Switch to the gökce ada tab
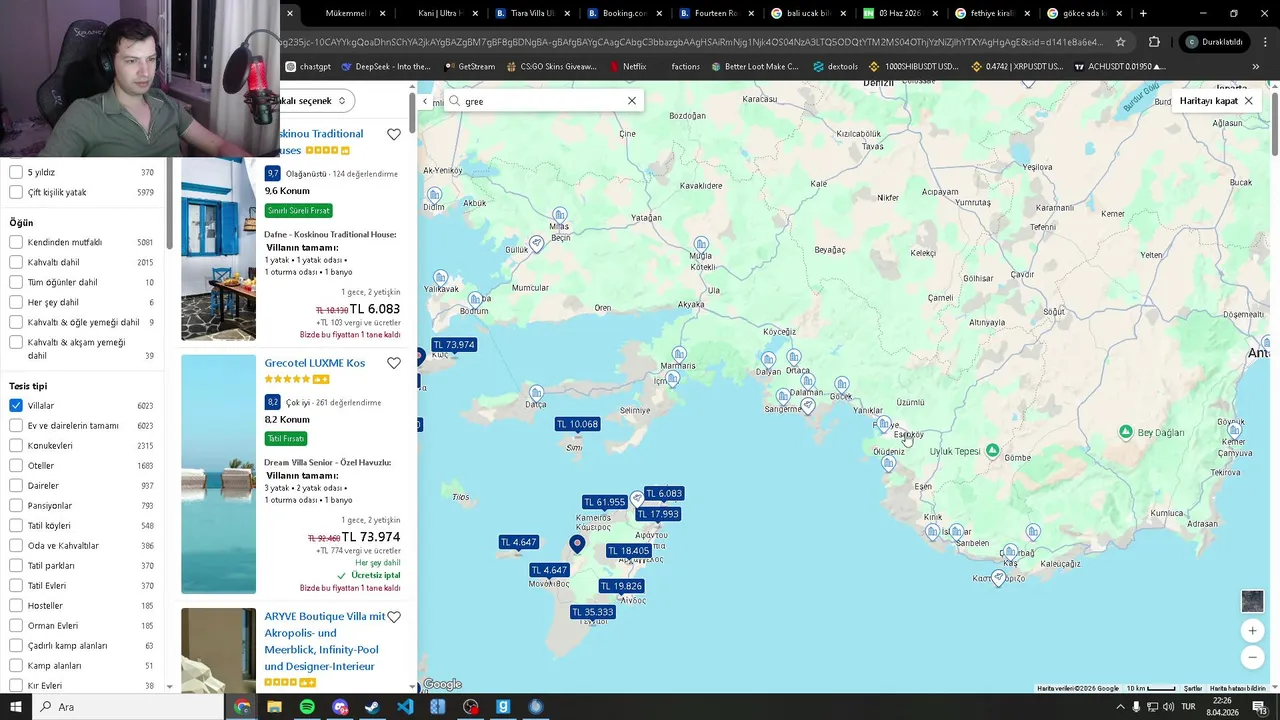 (1084, 14)
